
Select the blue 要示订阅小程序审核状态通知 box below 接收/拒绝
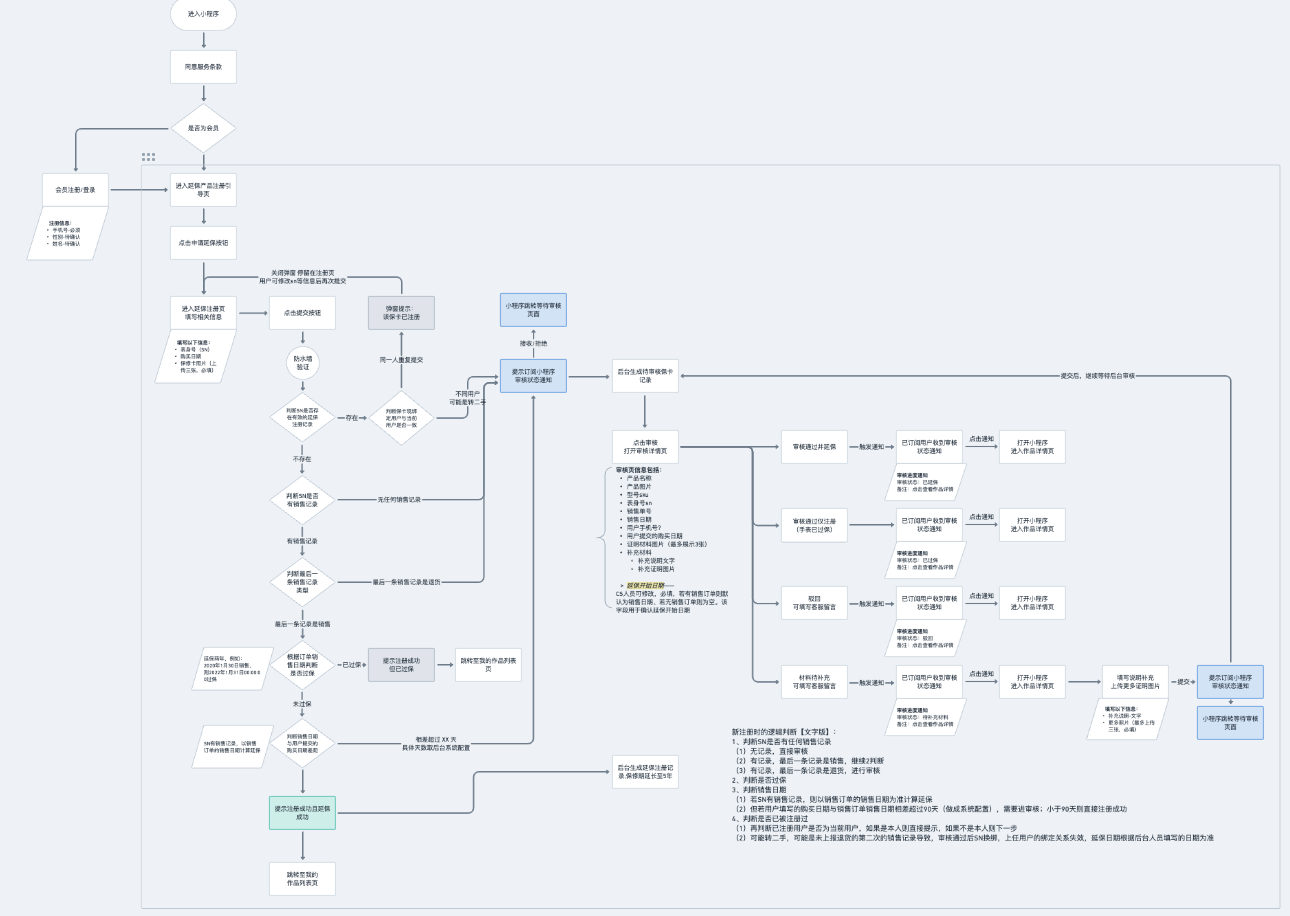click(x=534, y=376)
